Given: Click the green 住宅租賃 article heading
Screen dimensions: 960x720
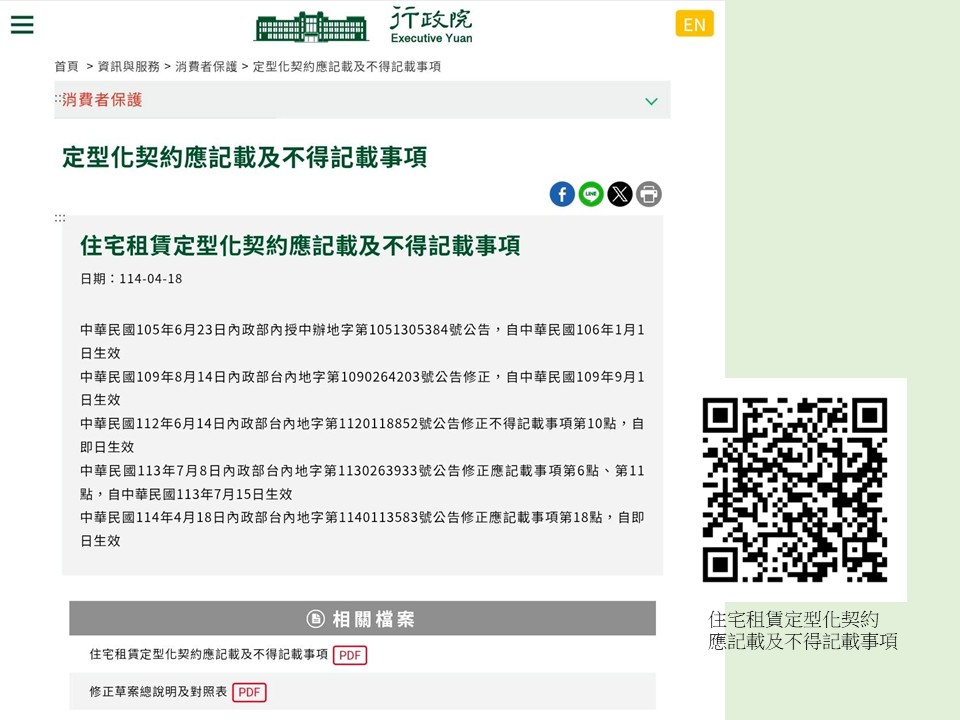Looking at the screenshot, I should 300,245.
